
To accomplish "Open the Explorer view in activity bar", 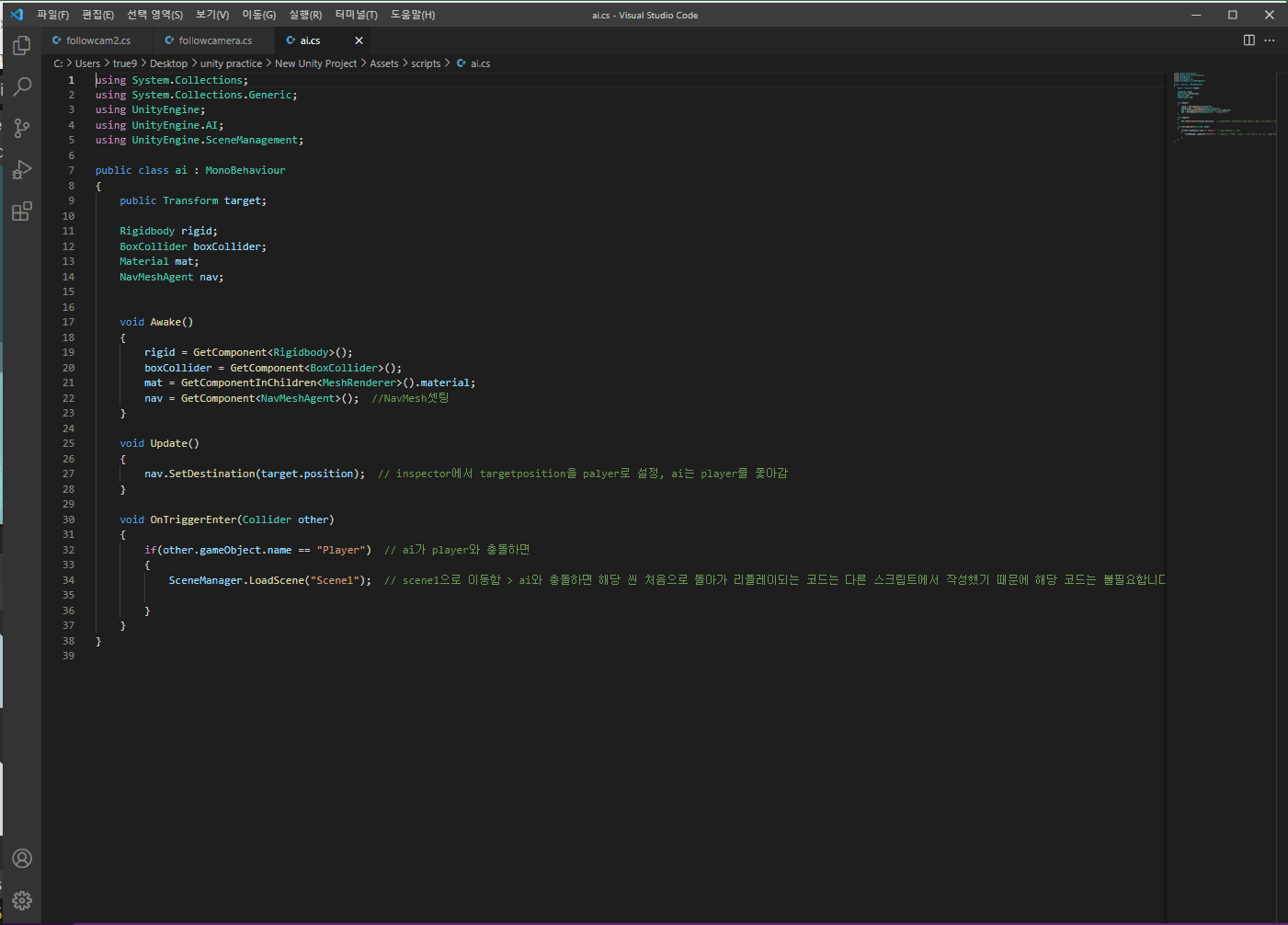I will tap(22, 45).
